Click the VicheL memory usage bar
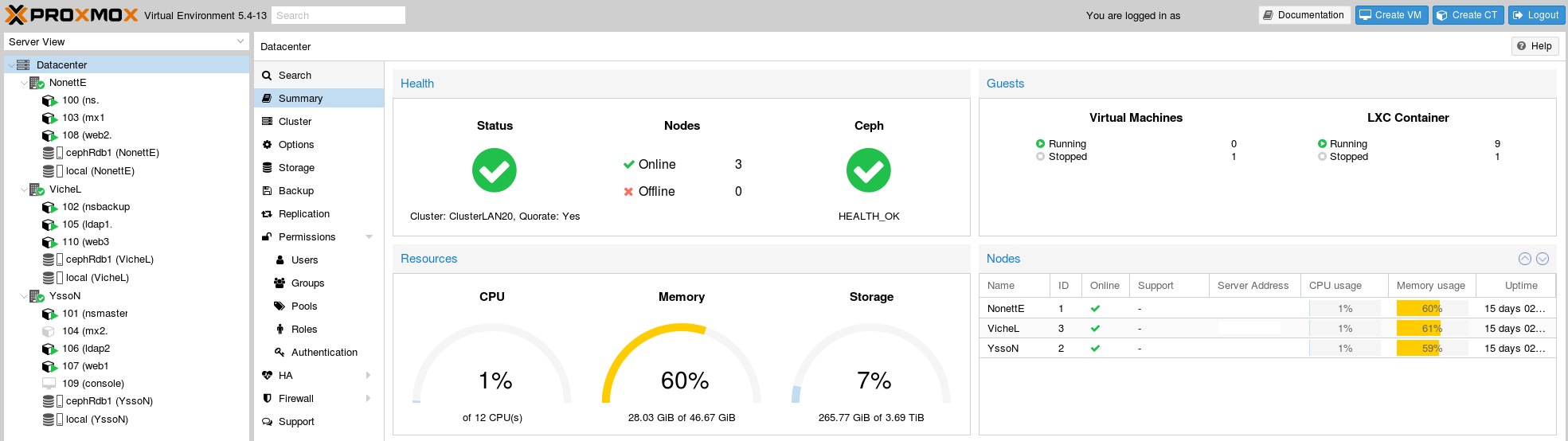Screen dimensions: 1568x441 [x=1431, y=329]
